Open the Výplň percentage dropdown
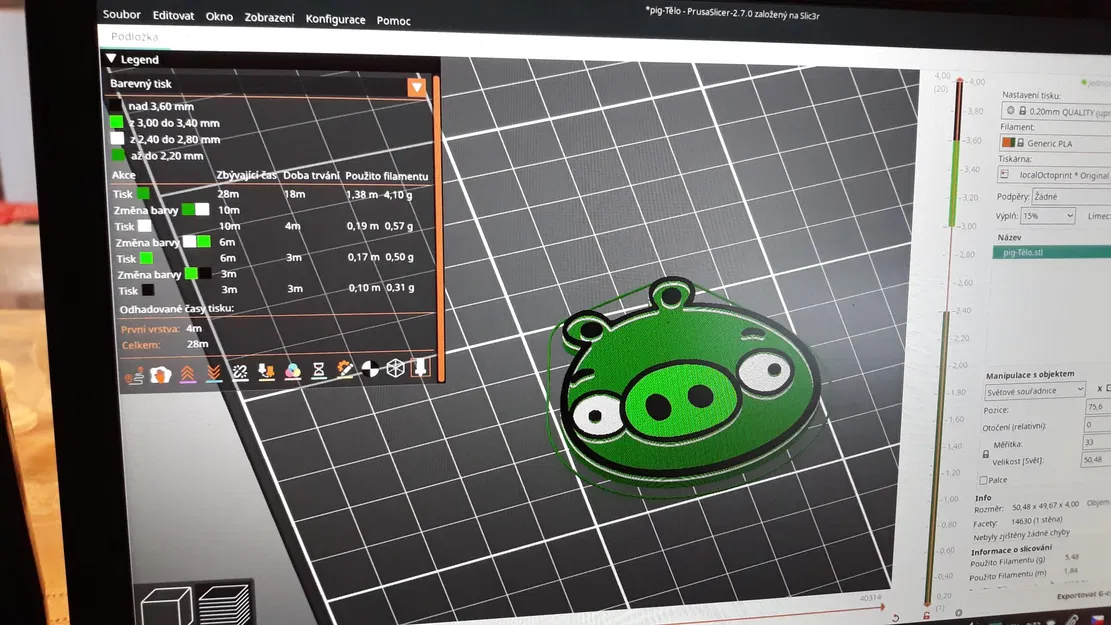The width and height of the screenshot is (1111, 625). (1073, 215)
